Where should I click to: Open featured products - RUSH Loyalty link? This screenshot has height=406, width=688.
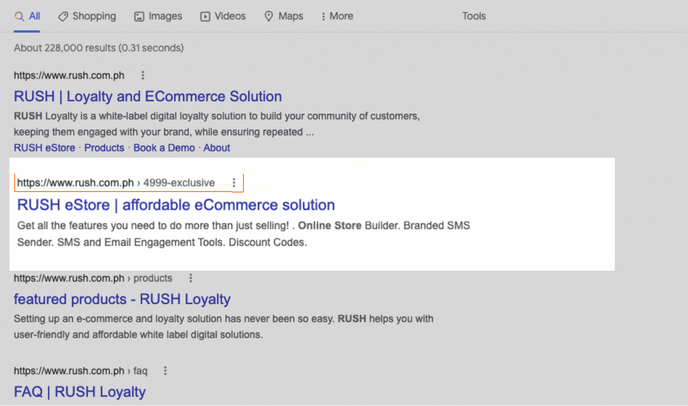coord(122,299)
